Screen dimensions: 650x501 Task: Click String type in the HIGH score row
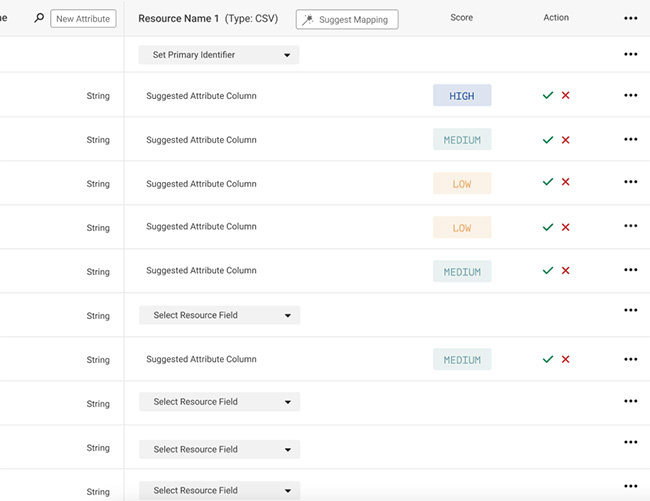(x=98, y=96)
